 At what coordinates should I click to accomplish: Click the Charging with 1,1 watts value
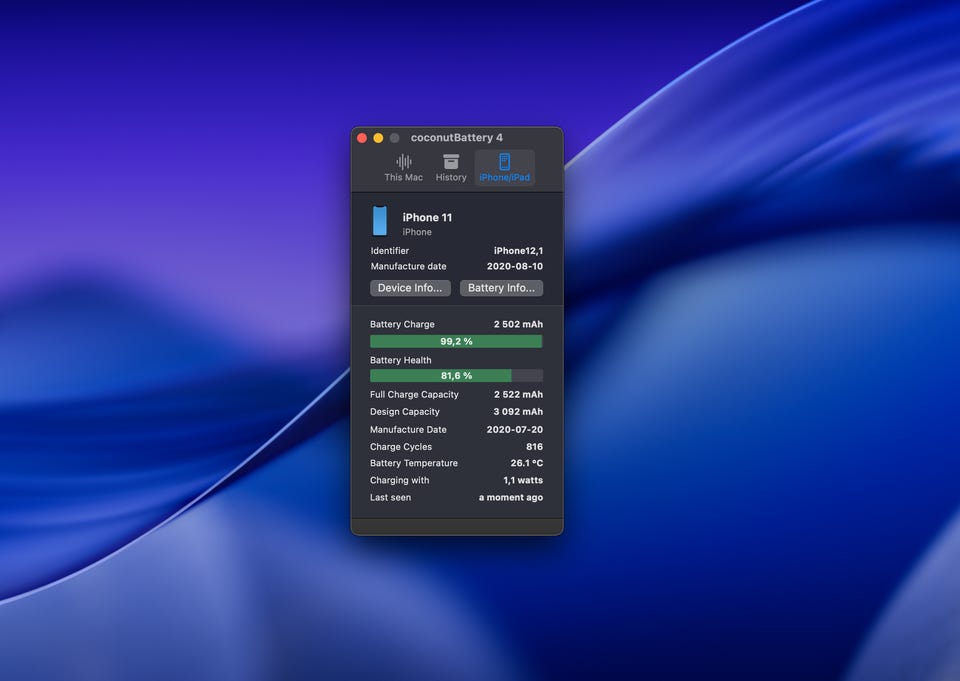point(523,480)
